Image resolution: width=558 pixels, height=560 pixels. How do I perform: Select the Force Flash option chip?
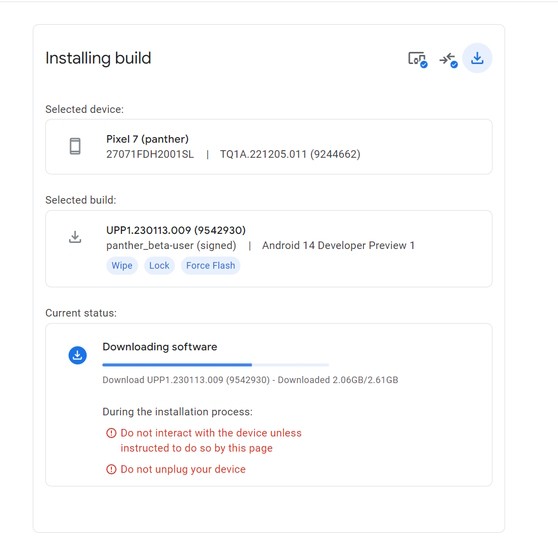click(x=210, y=266)
